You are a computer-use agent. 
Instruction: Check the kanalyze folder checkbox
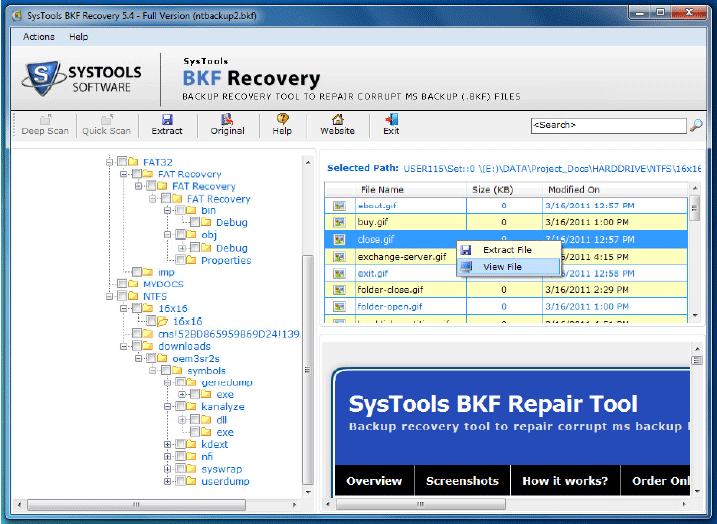(x=181, y=406)
